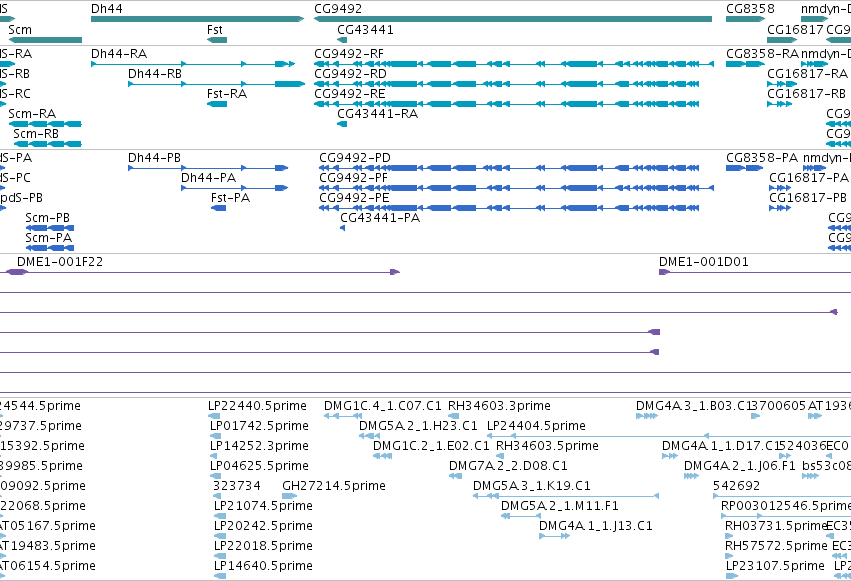The image size is (851, 581).
Task: Click the CG8358 gene label
Action: (x=750, y=9)
